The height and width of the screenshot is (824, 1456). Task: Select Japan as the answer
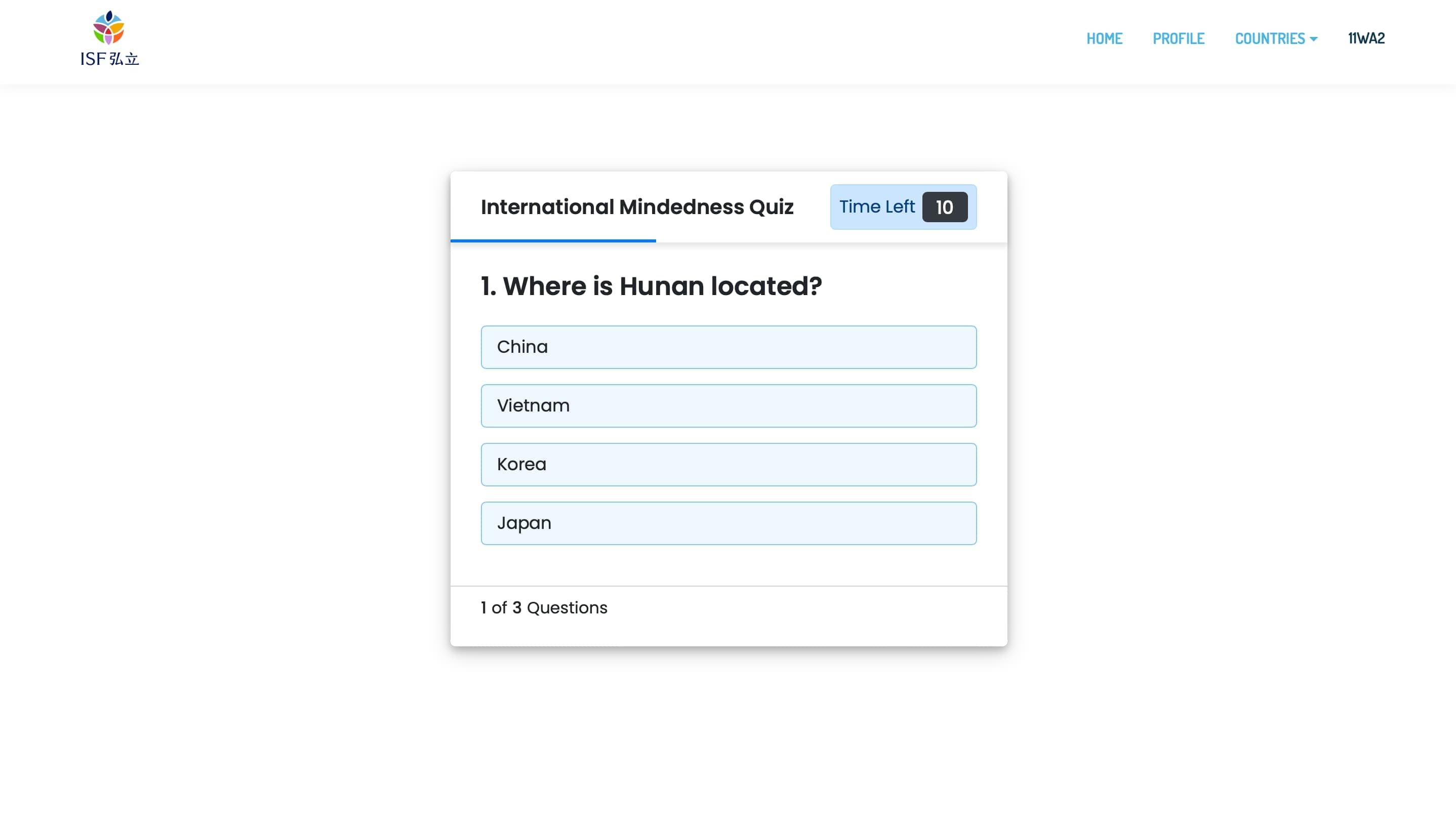[x=729, y=523]
